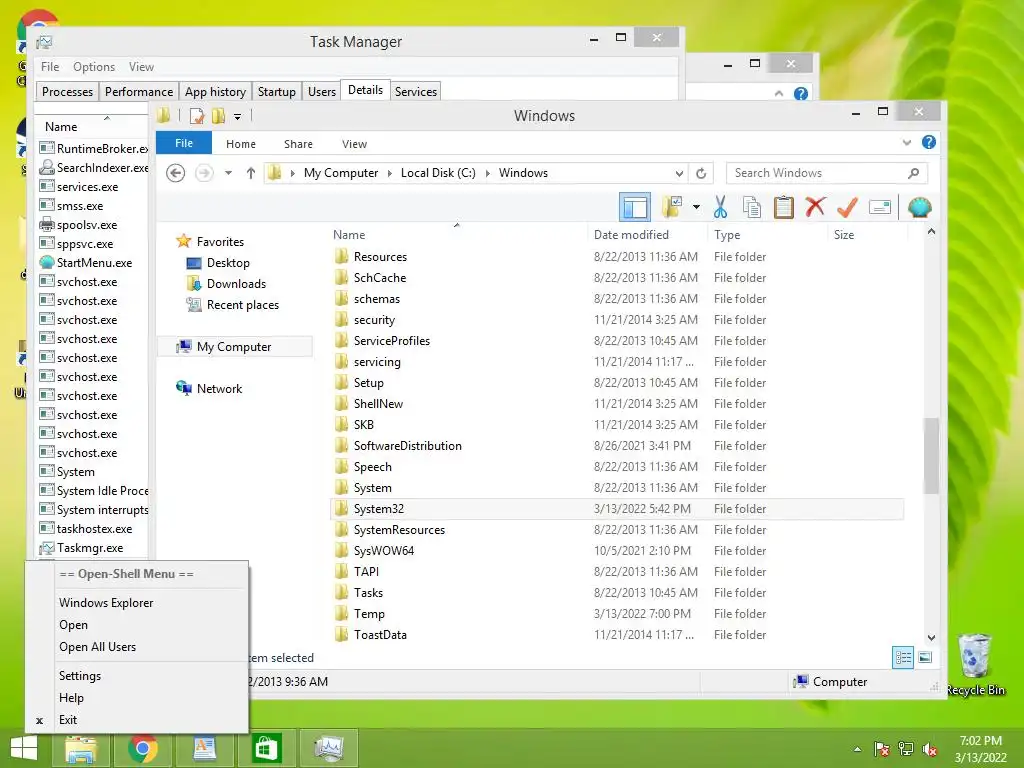Image resolution: width=1024 pixels, height=768 pixels.
Task: Switch to Task Manager Services tab
Action: click(415, 91)
